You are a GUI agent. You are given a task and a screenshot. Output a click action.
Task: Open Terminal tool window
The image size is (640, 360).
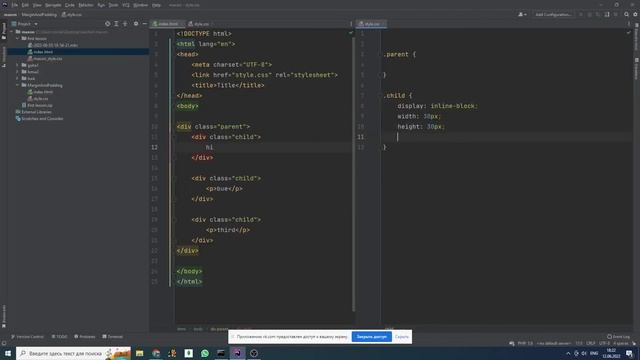coord(113,337)
